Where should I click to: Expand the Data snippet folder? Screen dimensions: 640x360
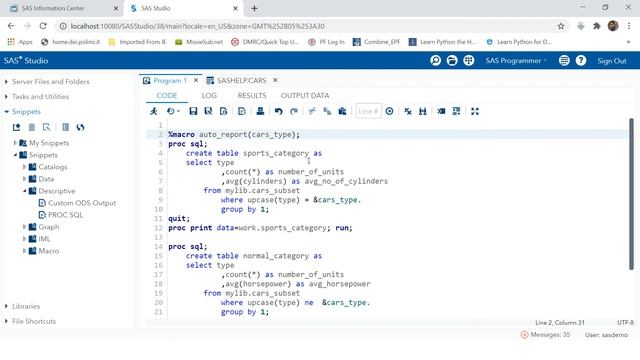tap(24, 179)
